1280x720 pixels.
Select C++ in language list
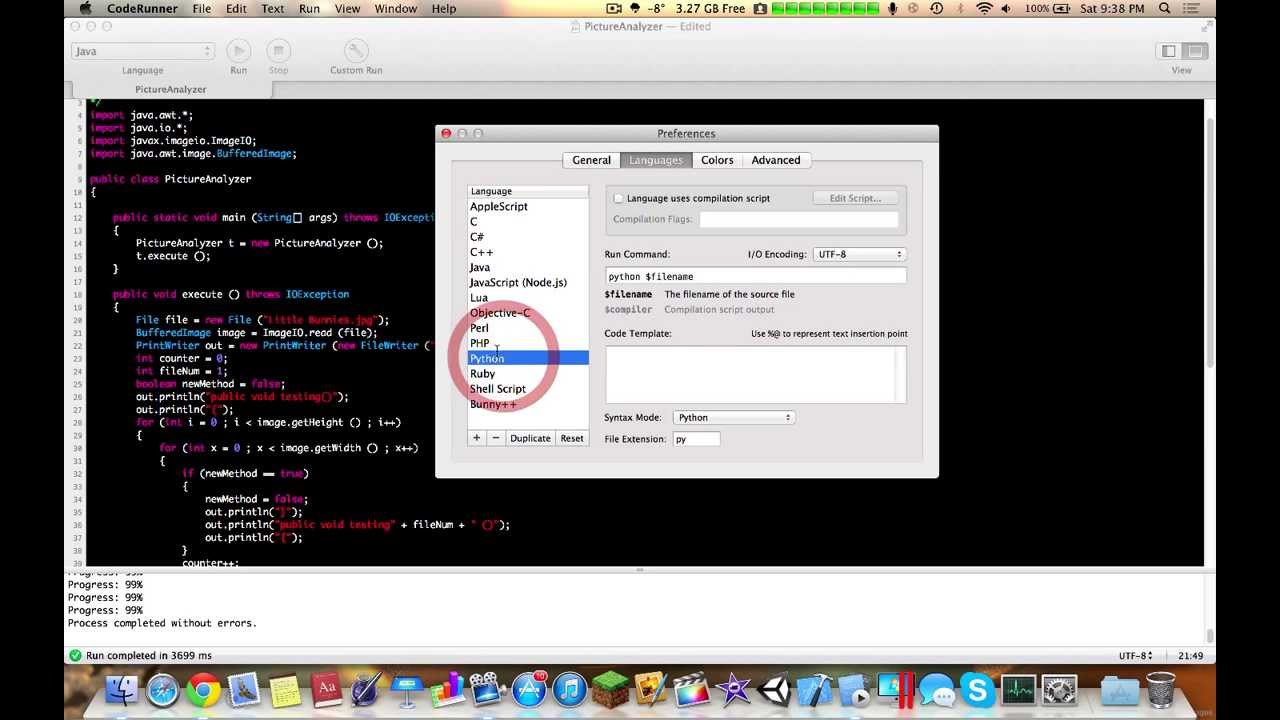point(528,252)
